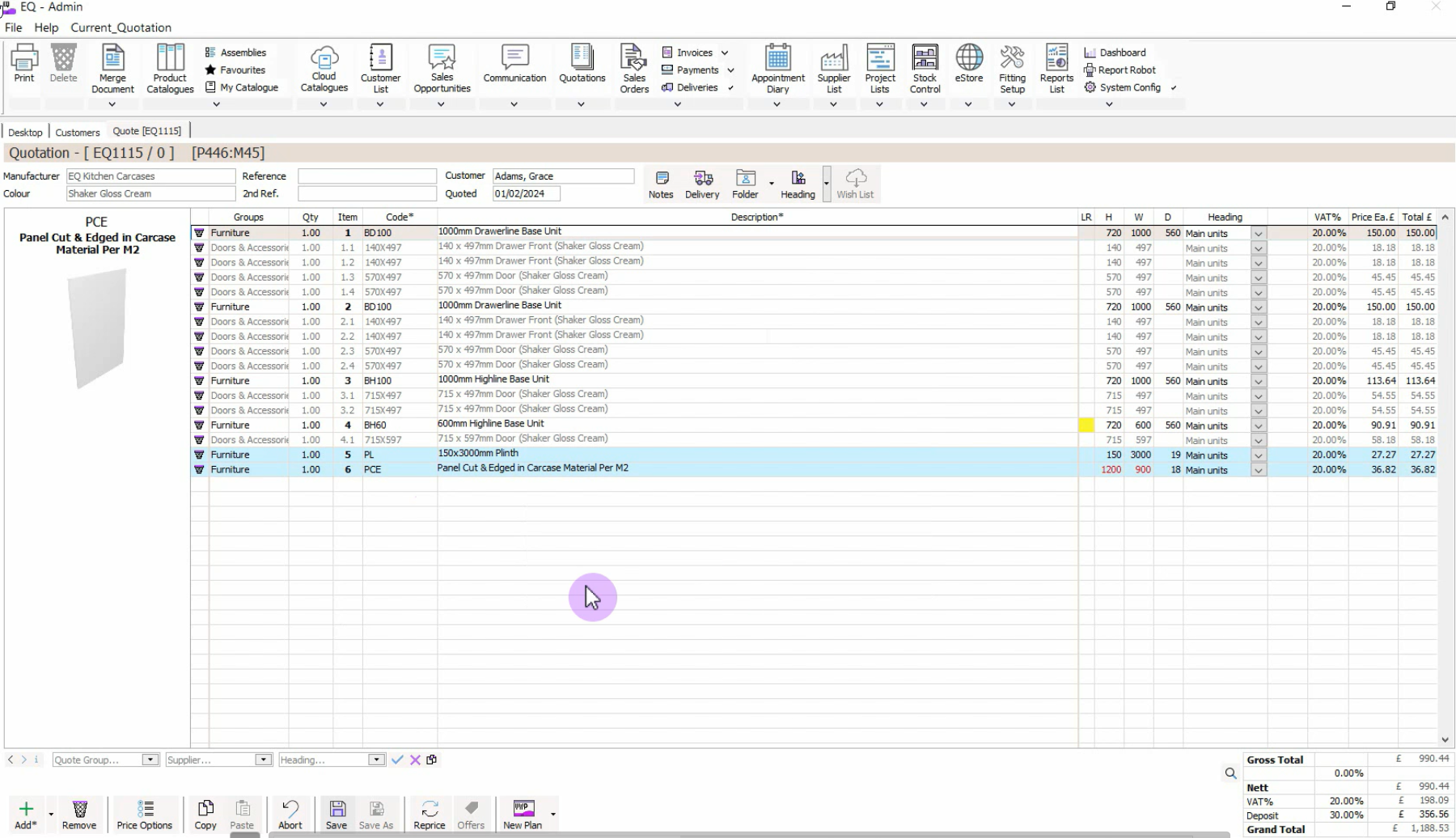The height and width of the screenshot is (838, 1456).
Task: Open the Delivery details icon
Action: 702,184
